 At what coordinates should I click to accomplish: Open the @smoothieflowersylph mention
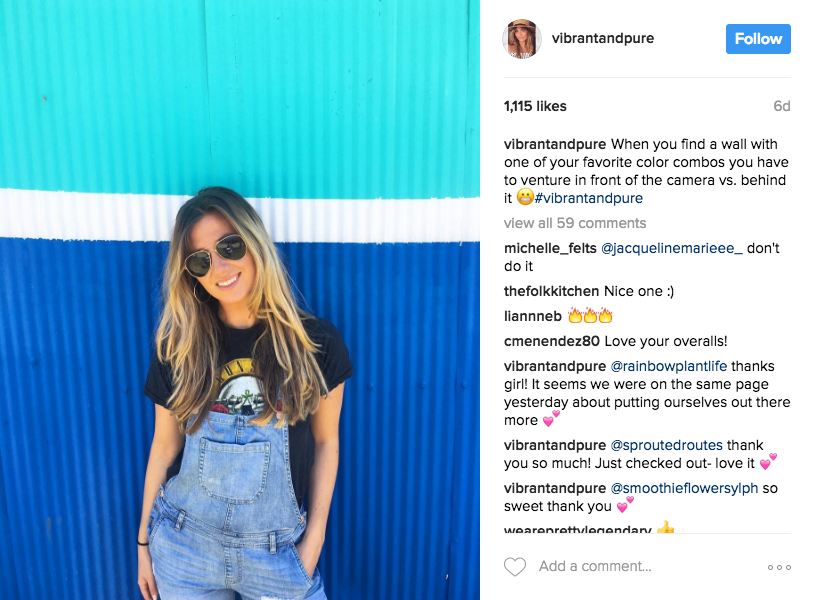click(684, 489)
